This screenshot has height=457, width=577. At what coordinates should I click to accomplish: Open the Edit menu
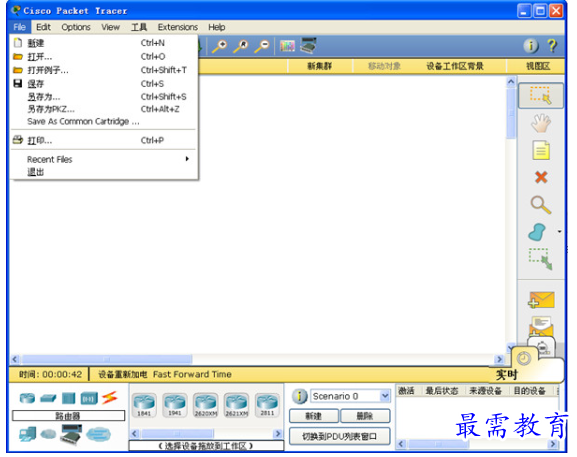(x=43, y=27)
